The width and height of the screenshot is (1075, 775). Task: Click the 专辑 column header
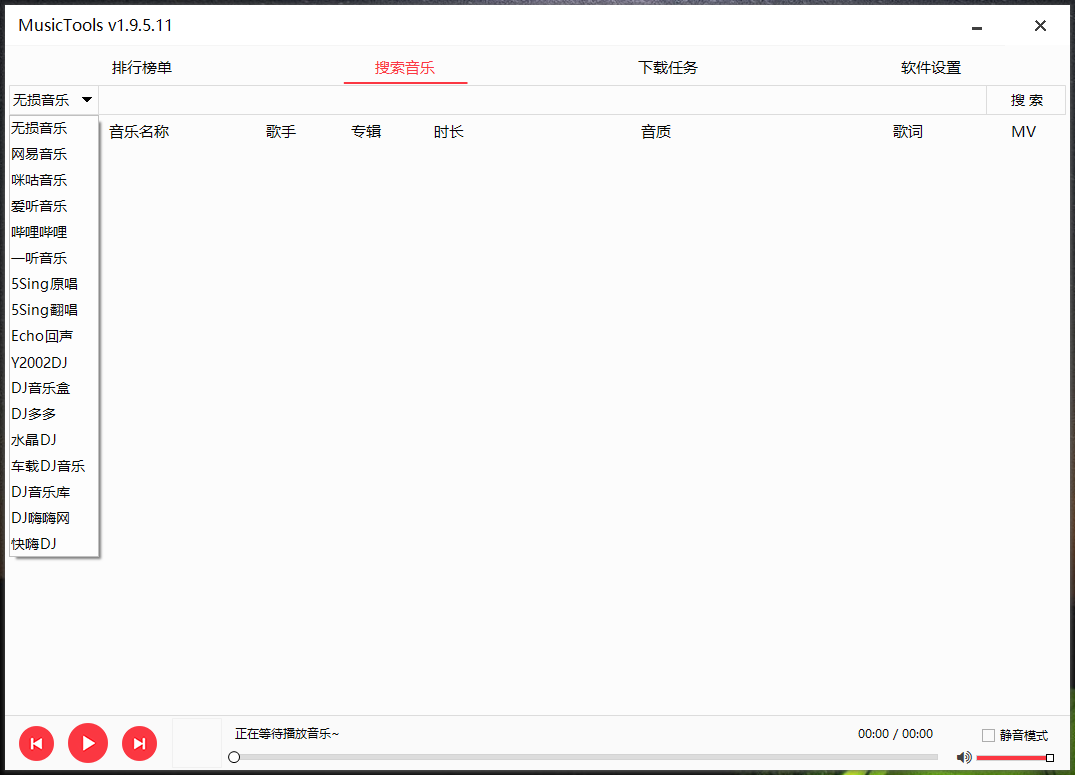(366, 132)
